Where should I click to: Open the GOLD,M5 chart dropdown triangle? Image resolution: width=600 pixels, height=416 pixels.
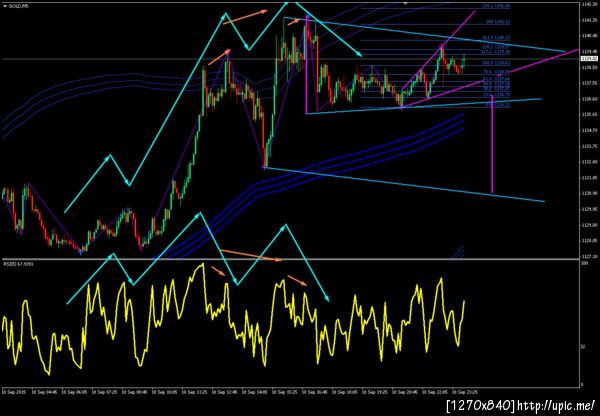point(4,6)
